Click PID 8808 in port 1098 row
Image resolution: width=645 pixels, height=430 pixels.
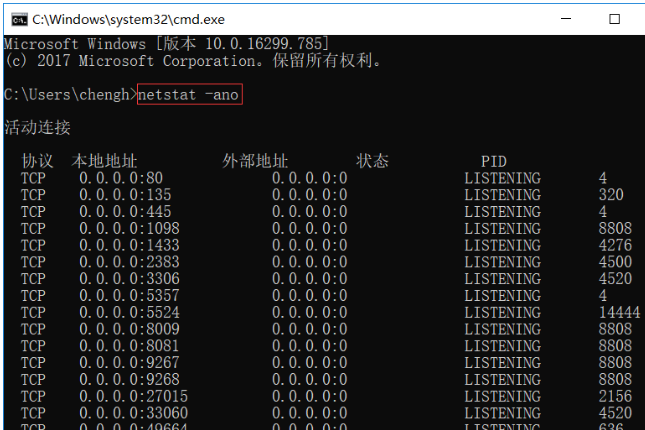[x=615, y=229]
